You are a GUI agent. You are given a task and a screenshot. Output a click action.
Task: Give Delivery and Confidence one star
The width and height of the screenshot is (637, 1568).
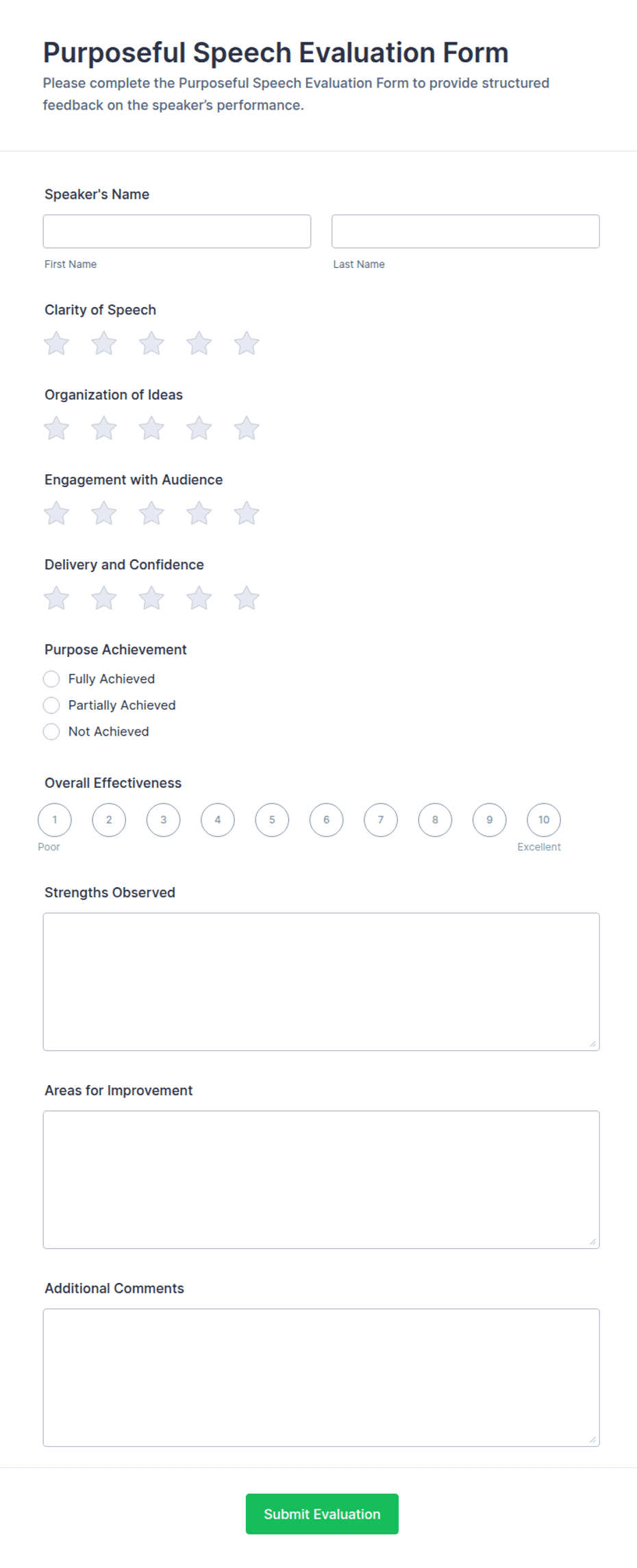pyautogui.click(x=56, y=598)
